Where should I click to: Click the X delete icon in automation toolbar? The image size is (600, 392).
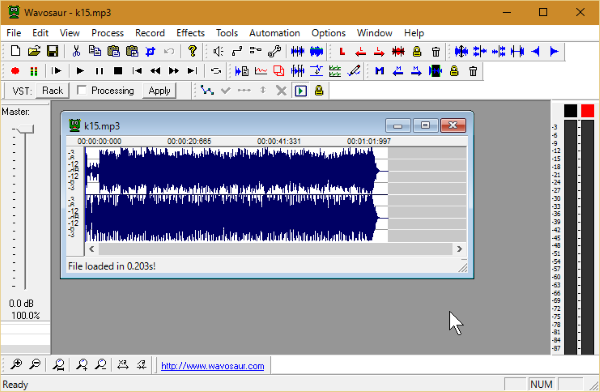(x=281, y=91)
